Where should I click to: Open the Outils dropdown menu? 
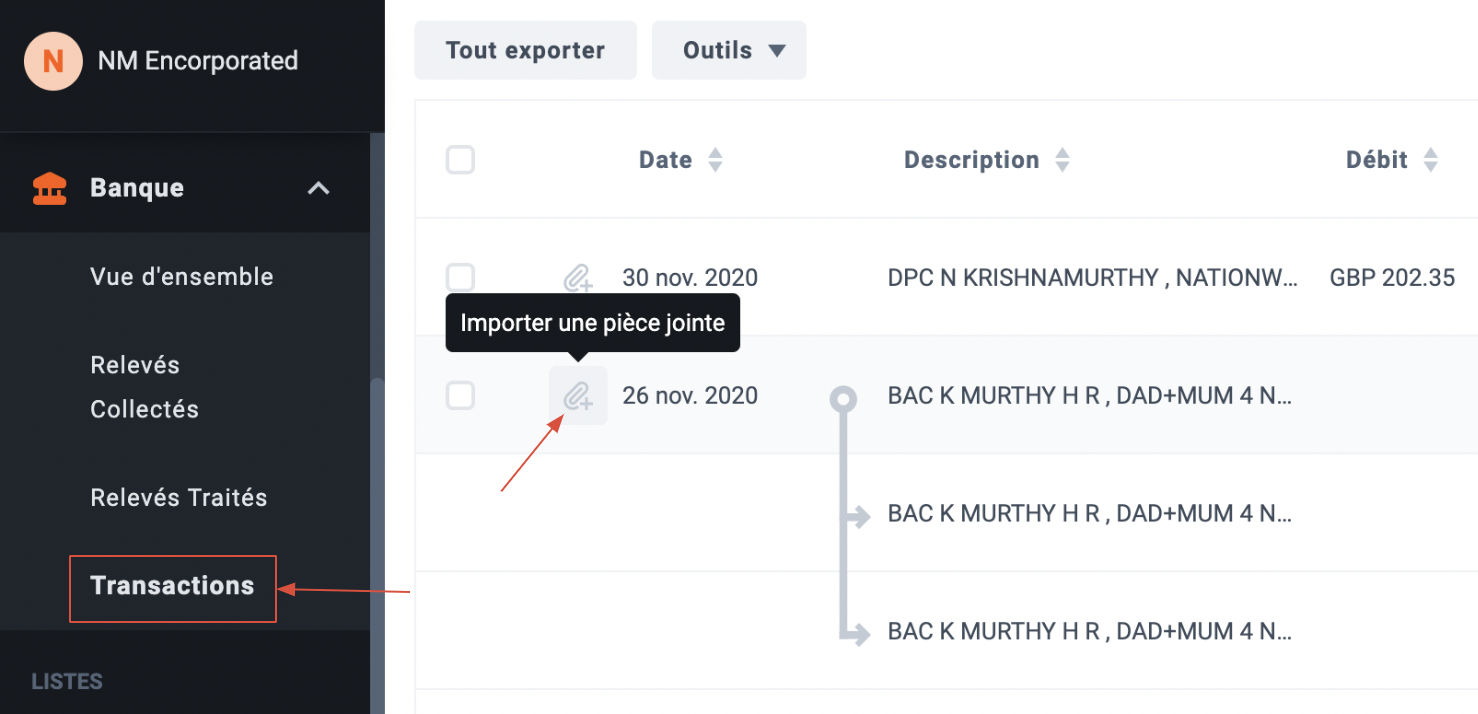[x=729, y=50]
